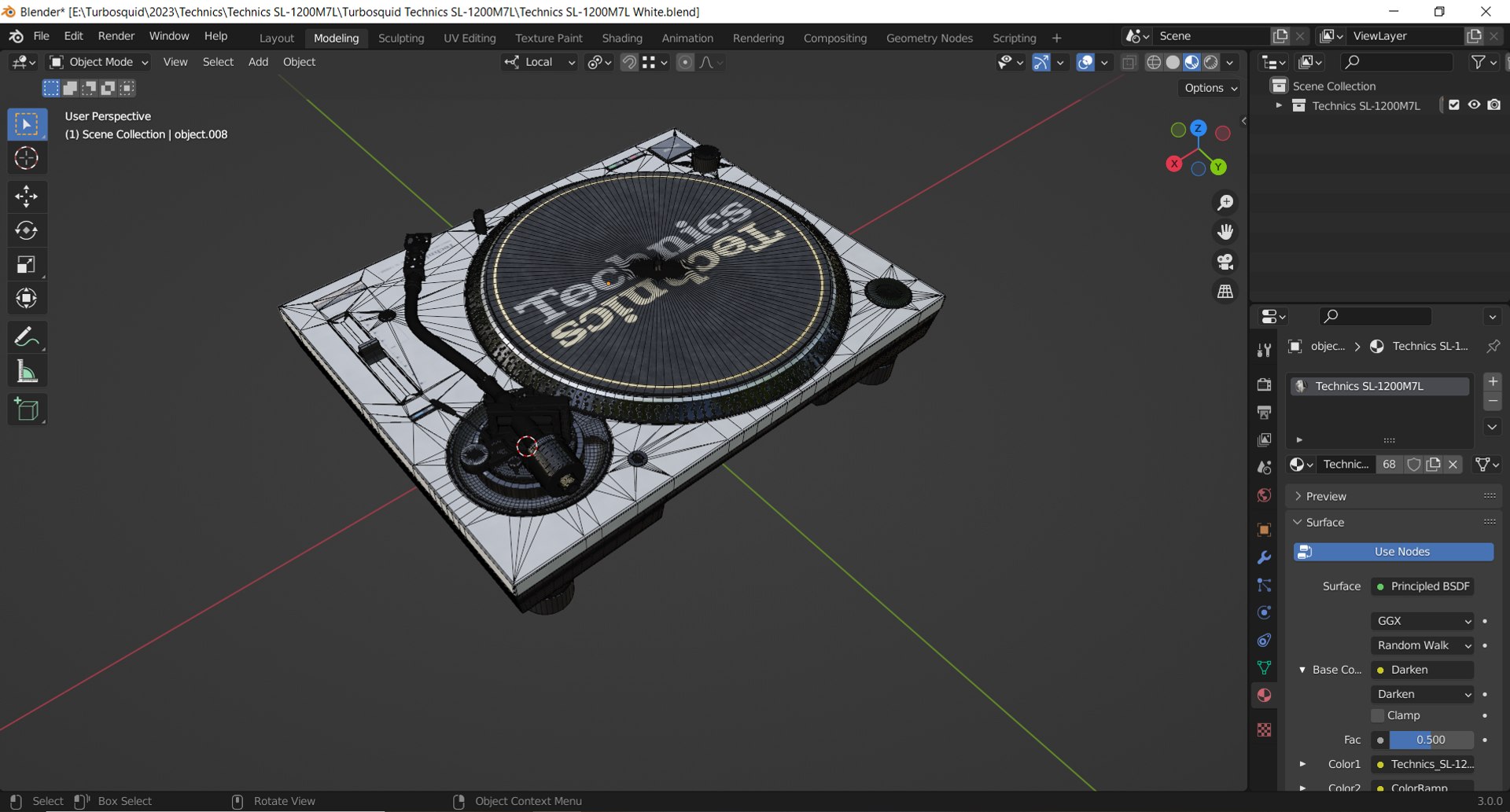Image resolution: width=1510 pixels, height=812 pixels.
Task: Open the Modifier properties wrench tab
Action: point(1264,557)
